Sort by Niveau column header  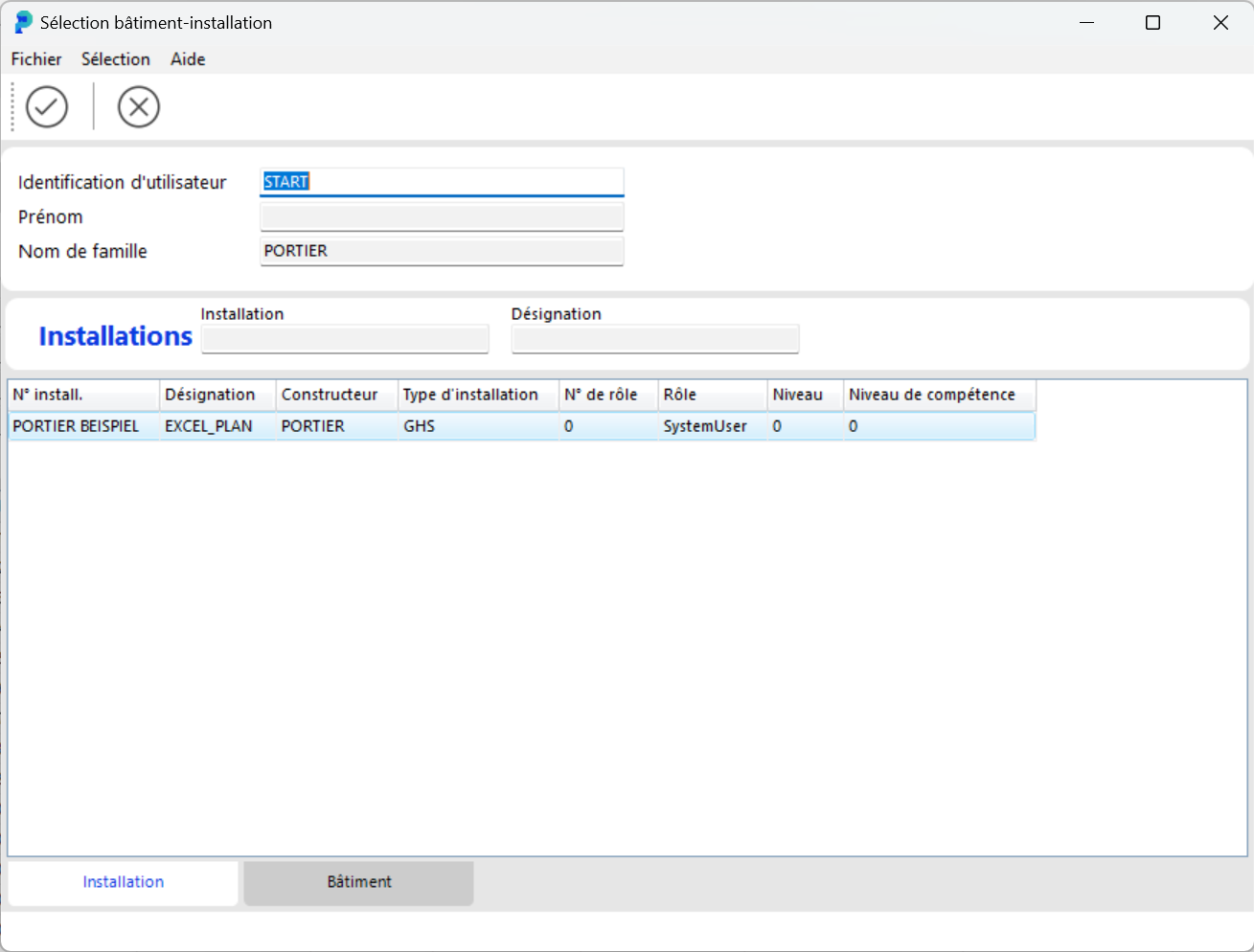(806, 395)
